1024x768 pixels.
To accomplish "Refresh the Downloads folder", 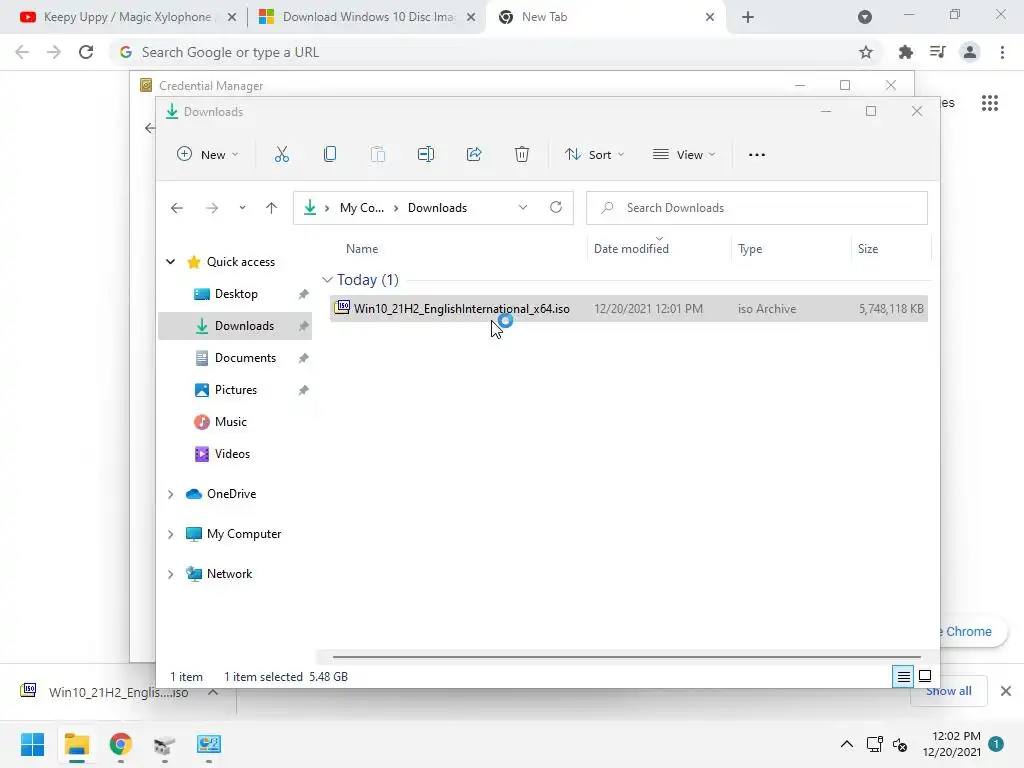I will click(x=556, y=208).
